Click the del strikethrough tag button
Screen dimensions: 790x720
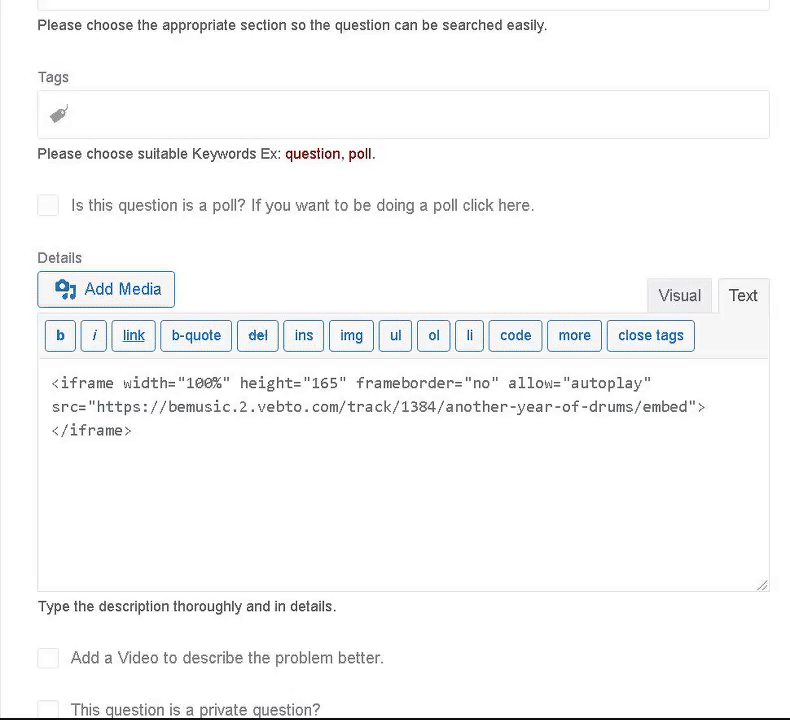click(x=258, y=336)
